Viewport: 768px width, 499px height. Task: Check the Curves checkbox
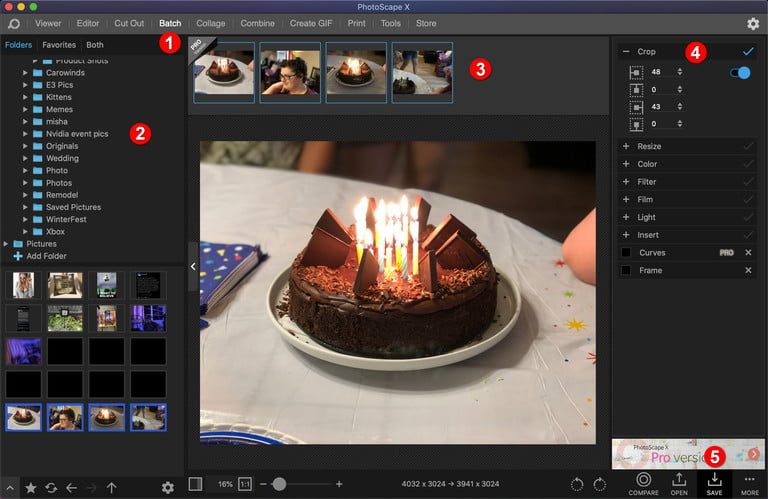tap(626, 252)
